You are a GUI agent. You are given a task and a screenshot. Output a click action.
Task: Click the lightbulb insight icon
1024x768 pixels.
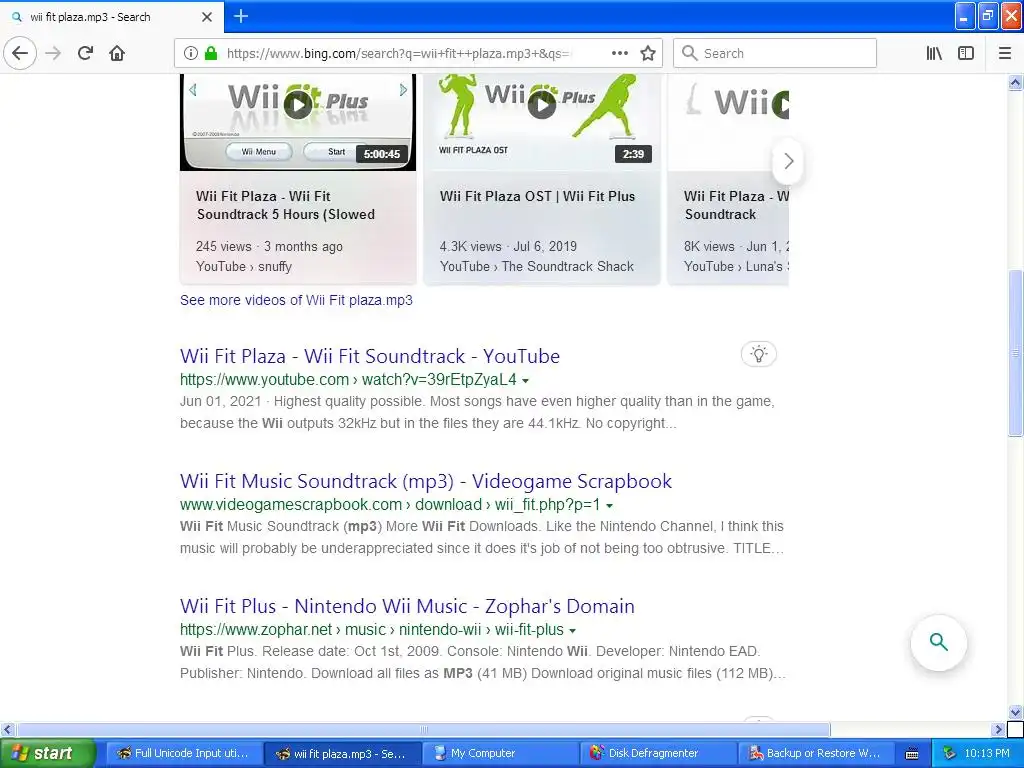759,354
